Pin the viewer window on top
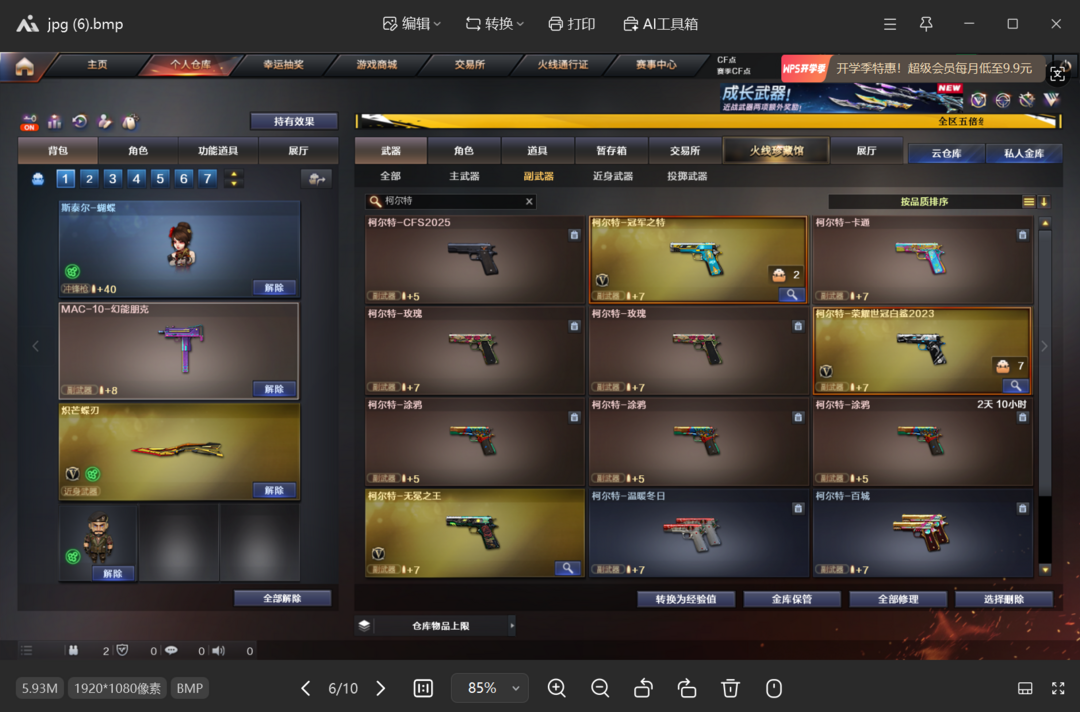 (926, 24)
